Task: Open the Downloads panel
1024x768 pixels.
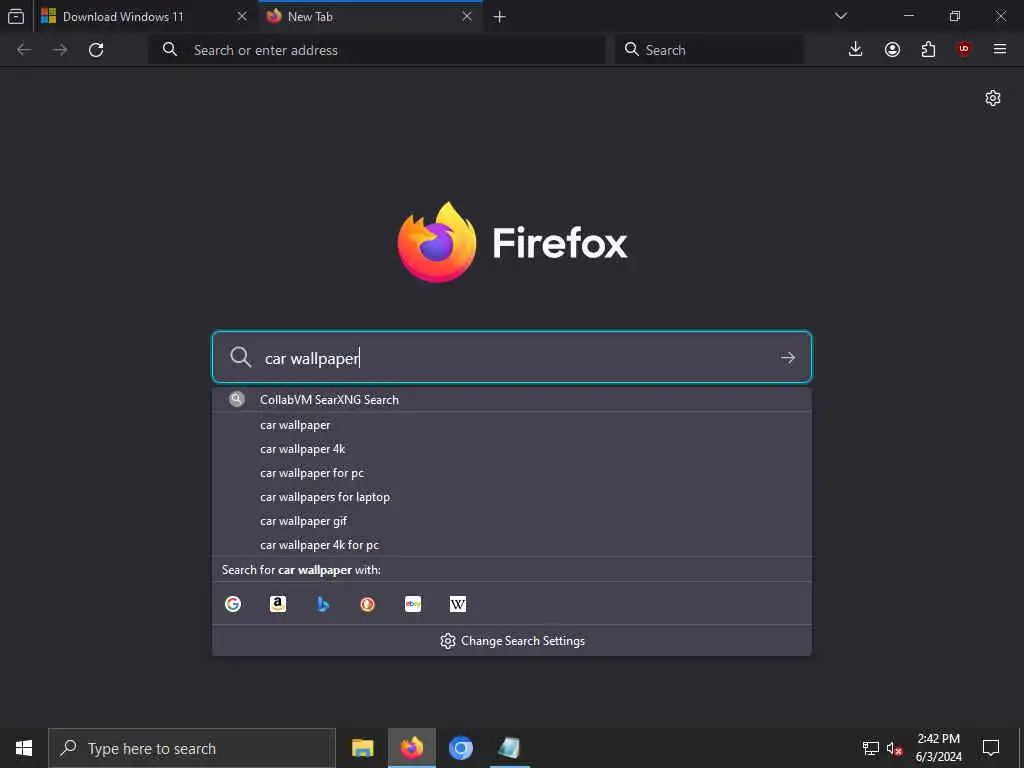Action: pyautogui.click(x=856, y=49)
